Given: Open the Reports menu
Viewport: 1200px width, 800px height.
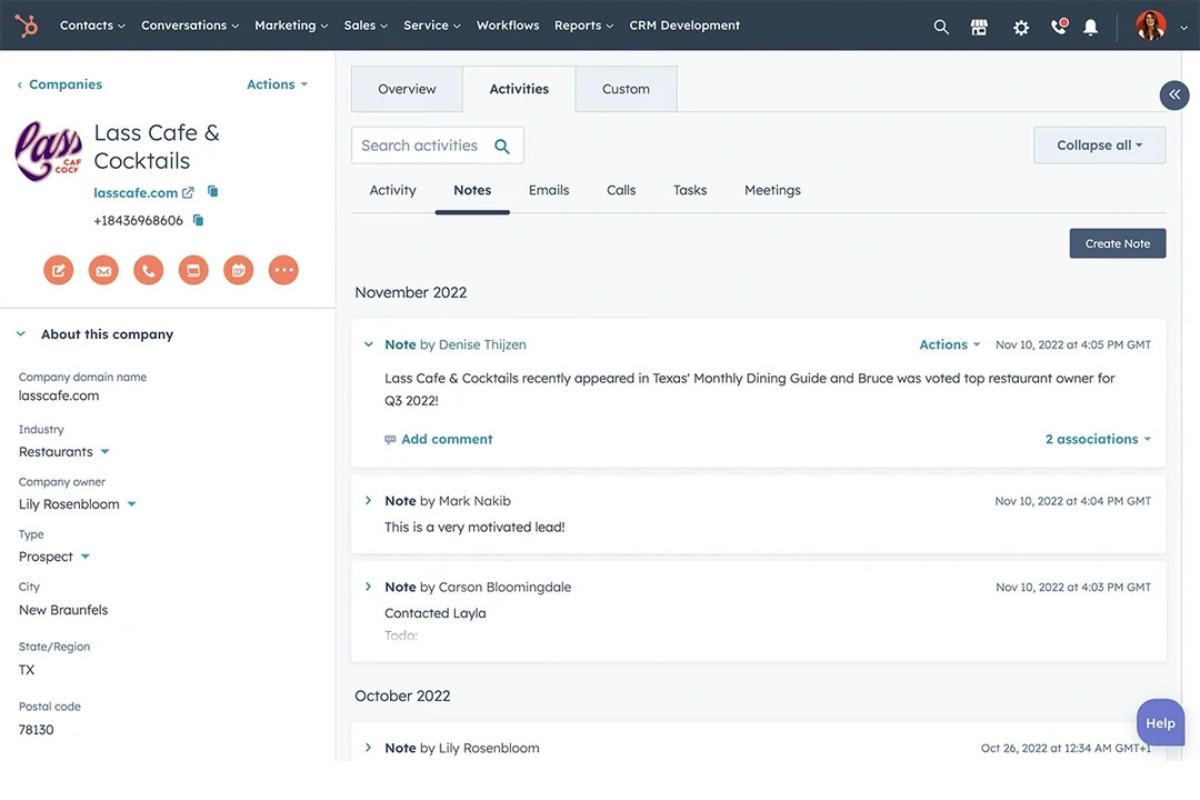Looking at the screenshot, I should tap(583, 25).
